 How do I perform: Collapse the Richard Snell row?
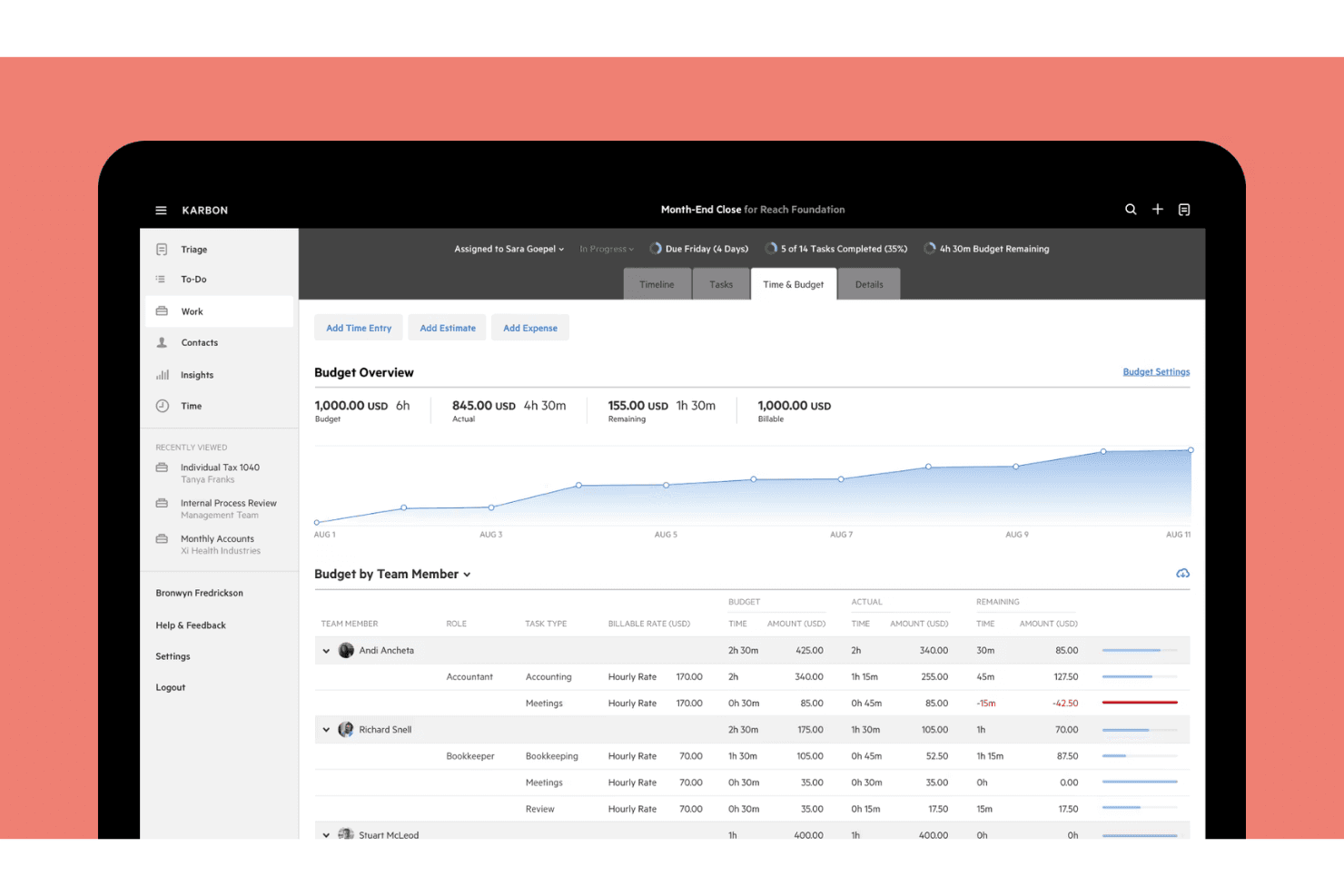[x=326, y=730]
